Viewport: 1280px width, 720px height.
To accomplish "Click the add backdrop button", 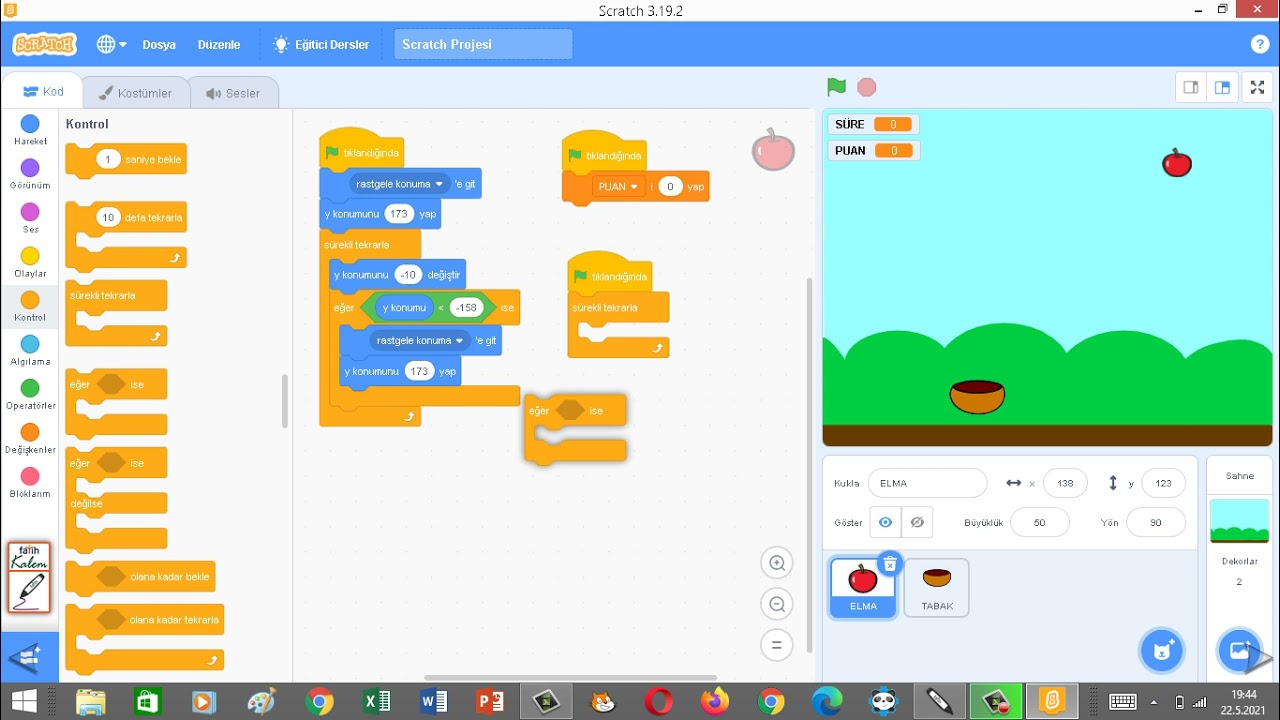I will coord(1238,651).
